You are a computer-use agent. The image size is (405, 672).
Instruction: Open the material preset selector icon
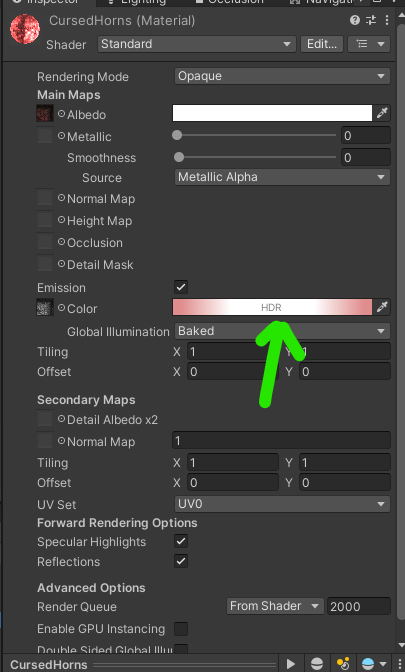pyautogui.click(x=371, y=20)
